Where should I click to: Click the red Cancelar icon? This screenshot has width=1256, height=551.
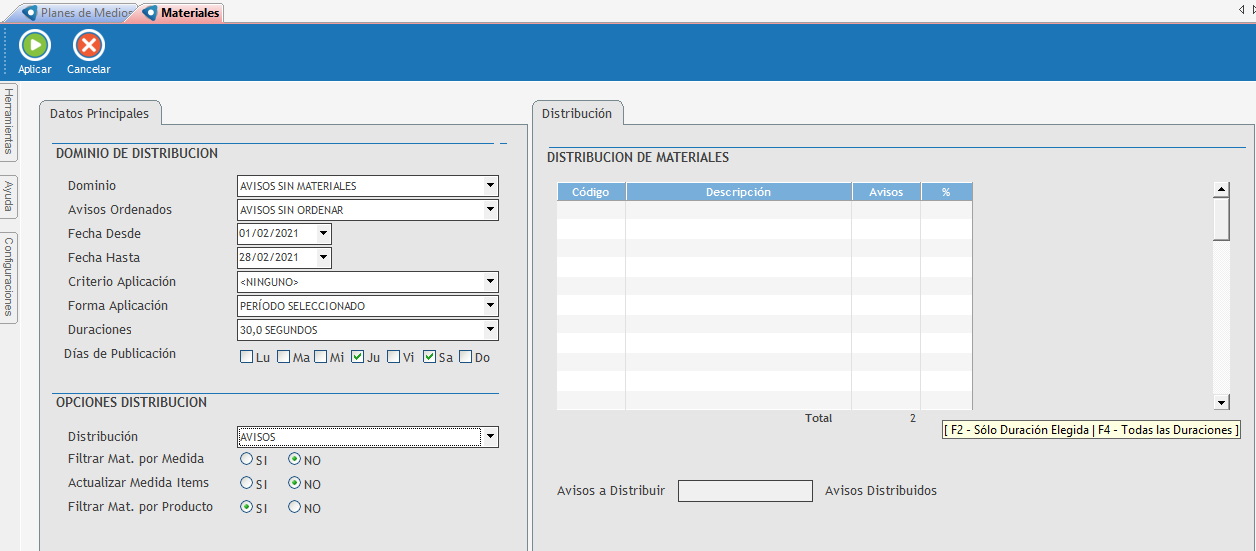click(89, 46)
